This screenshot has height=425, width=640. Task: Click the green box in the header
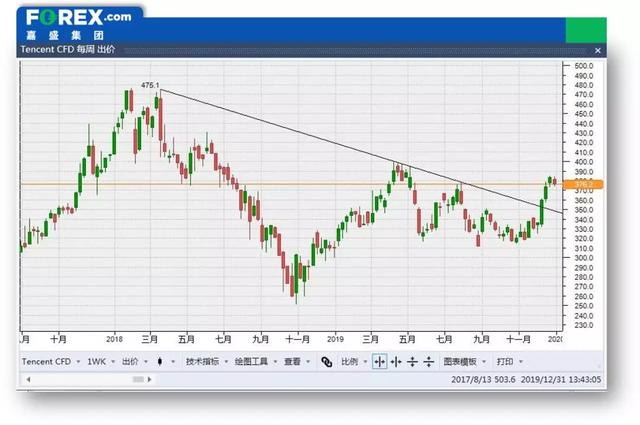coord(586,30)
